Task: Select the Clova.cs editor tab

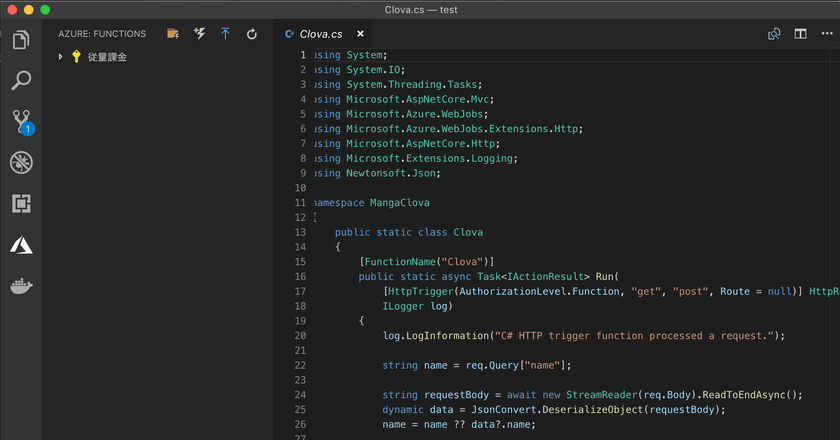Action: (320, 34)
